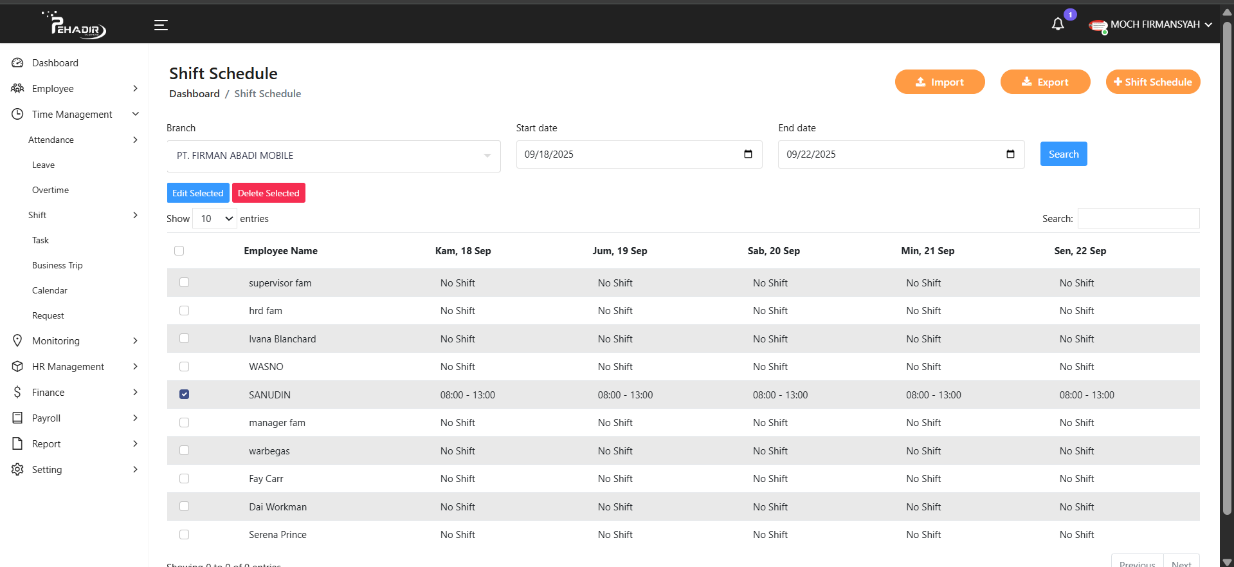Viewport: 1234px width, 567px height.
Task: Open Overtime in the sidebar
Action: 50,190
